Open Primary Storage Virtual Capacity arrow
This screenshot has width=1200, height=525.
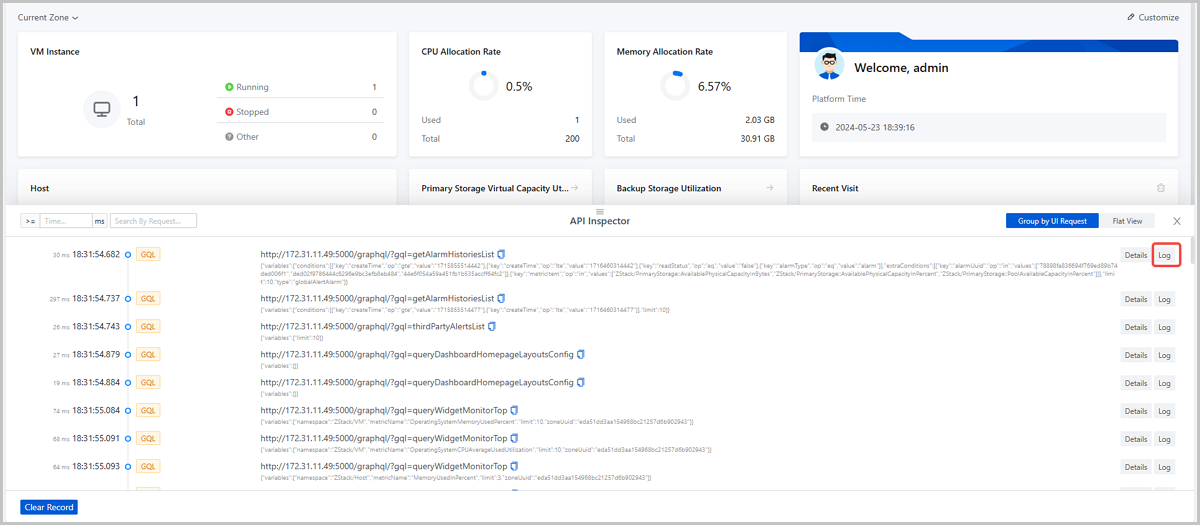[575, 188]
